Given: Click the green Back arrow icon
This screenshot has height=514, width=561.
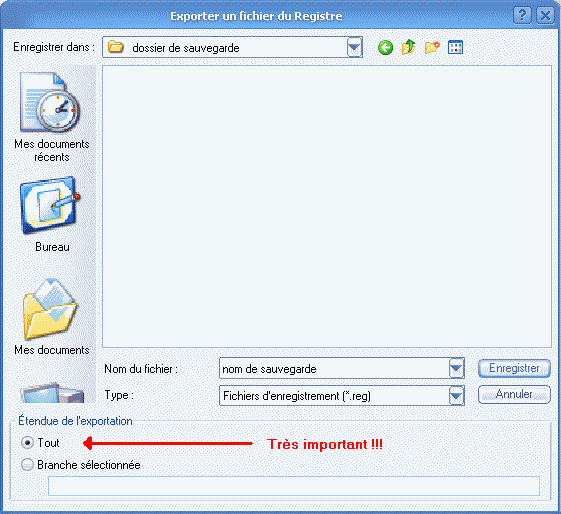Looking at the screenshot, I should (x=385, y=47).
